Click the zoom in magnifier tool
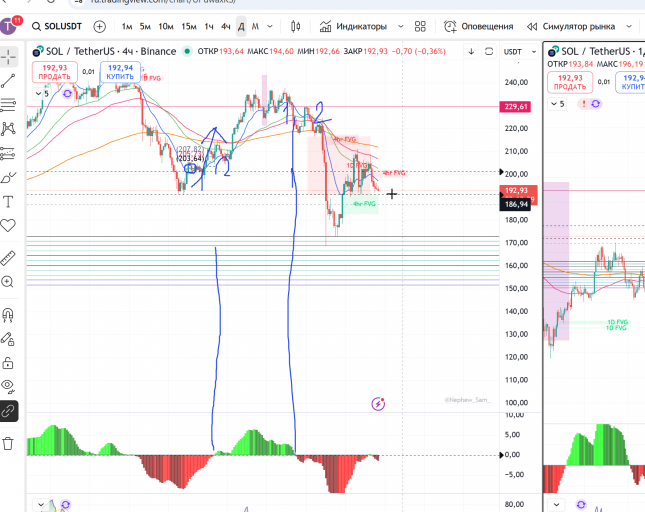The height and width of the screenshot is (512, 645). 7,282
